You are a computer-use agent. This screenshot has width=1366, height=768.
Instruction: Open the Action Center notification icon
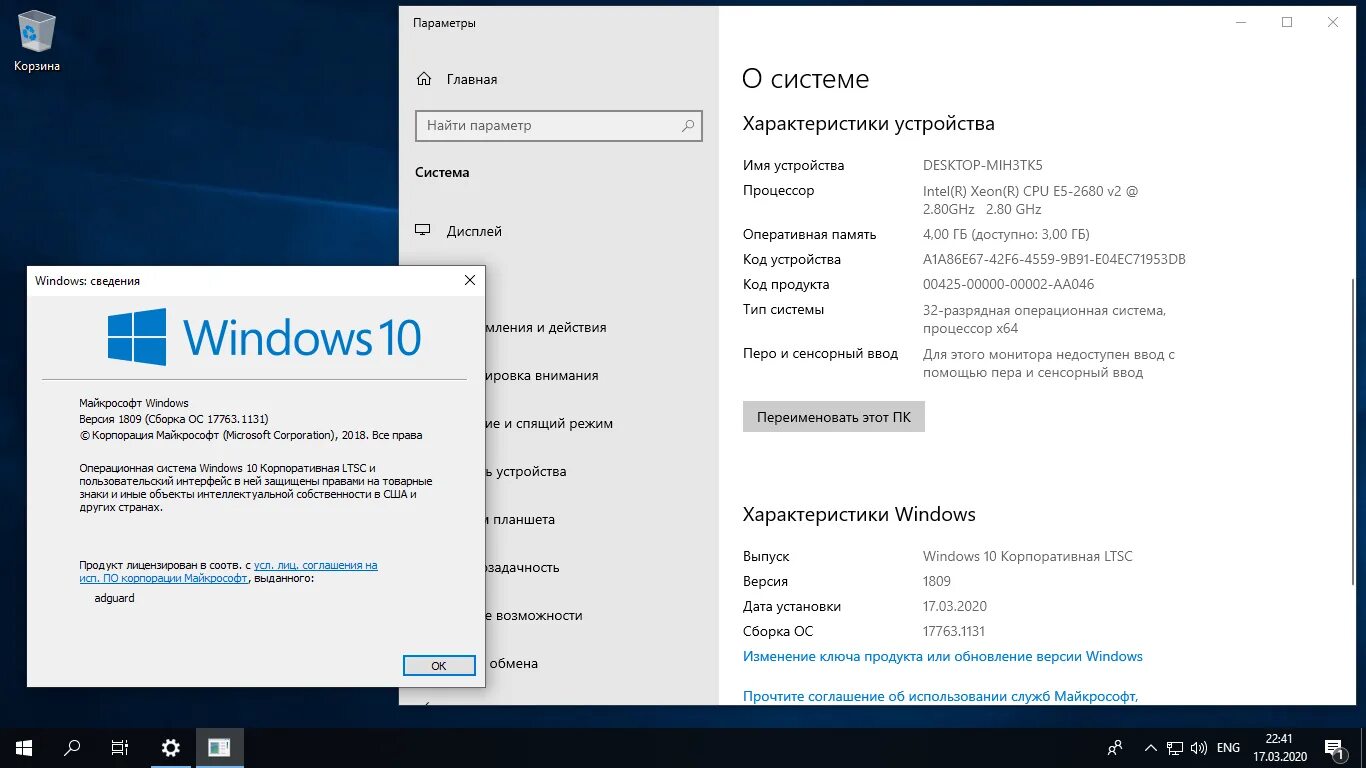(1334, 747)
